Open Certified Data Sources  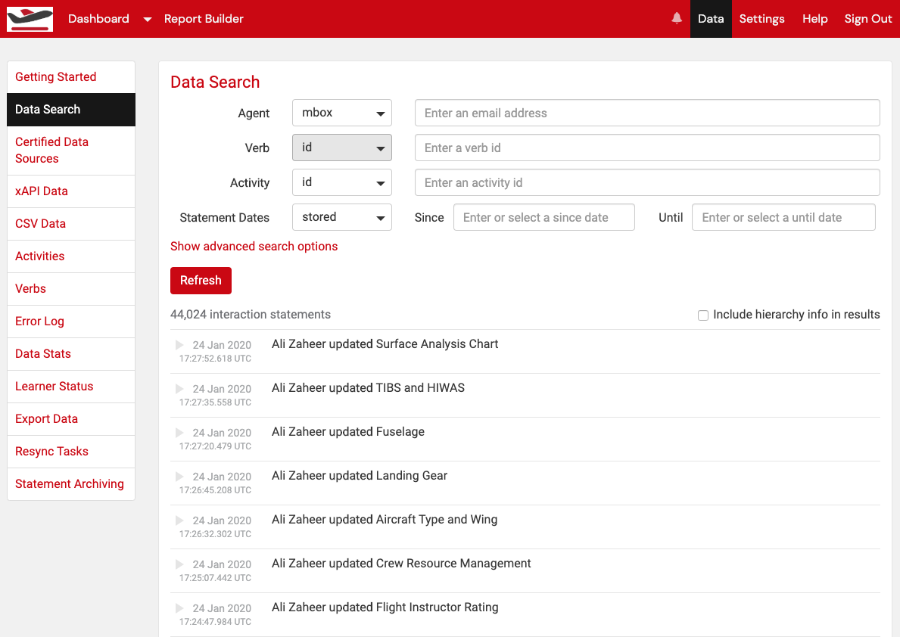[71, 150]
